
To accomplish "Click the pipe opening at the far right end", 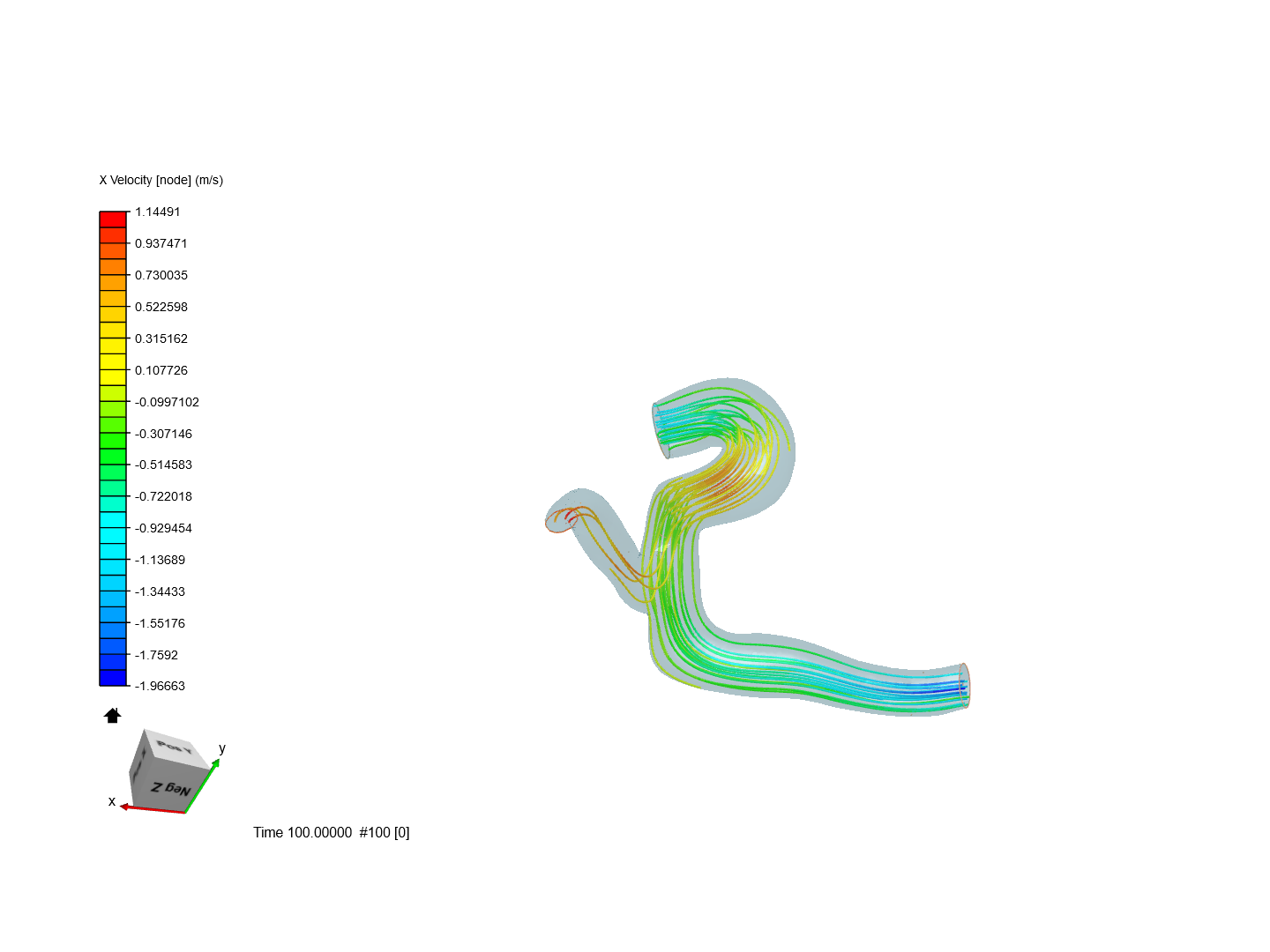I will [x=964, y=686].
